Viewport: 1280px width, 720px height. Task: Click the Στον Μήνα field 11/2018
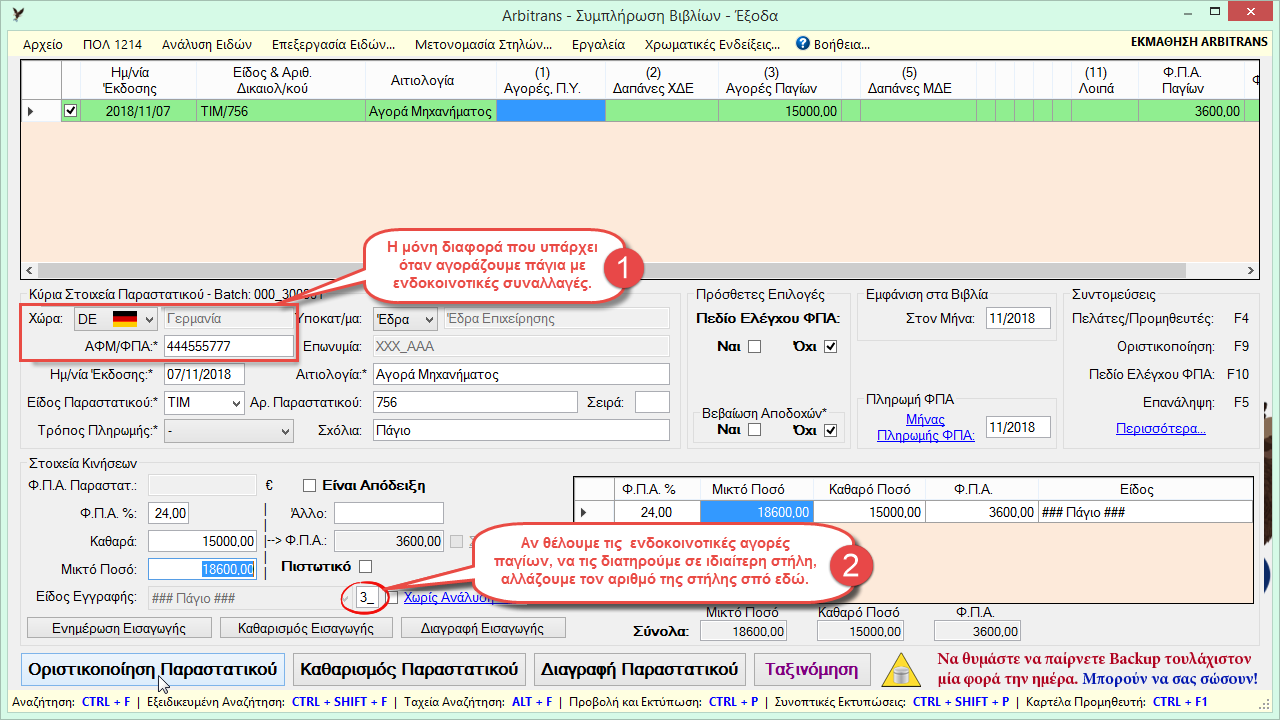pos(1018,318)
